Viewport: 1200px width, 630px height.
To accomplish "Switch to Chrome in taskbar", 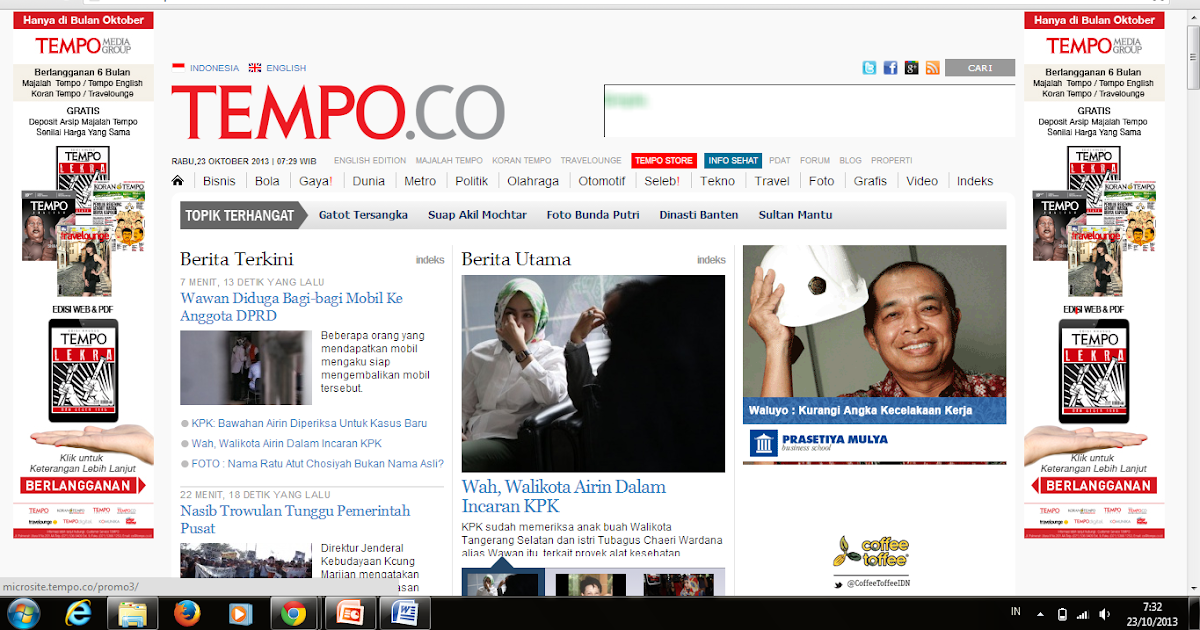I will 293,613.
